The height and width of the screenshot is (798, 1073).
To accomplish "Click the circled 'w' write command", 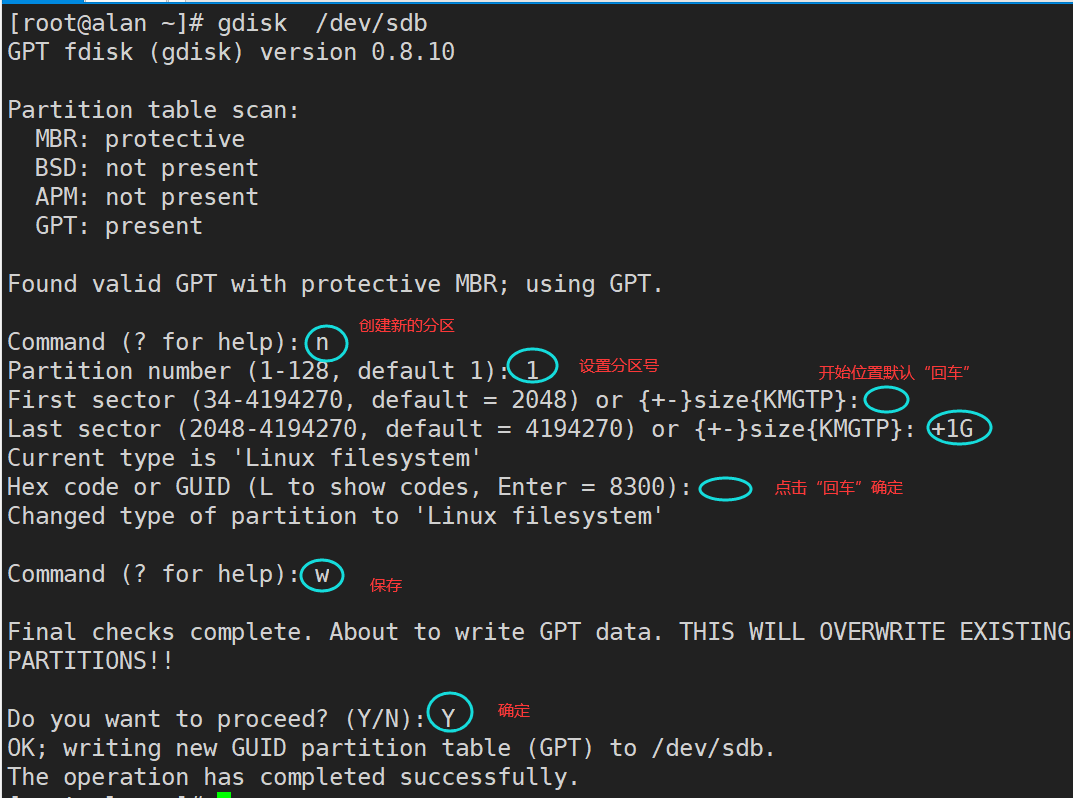I will point(322,575).
